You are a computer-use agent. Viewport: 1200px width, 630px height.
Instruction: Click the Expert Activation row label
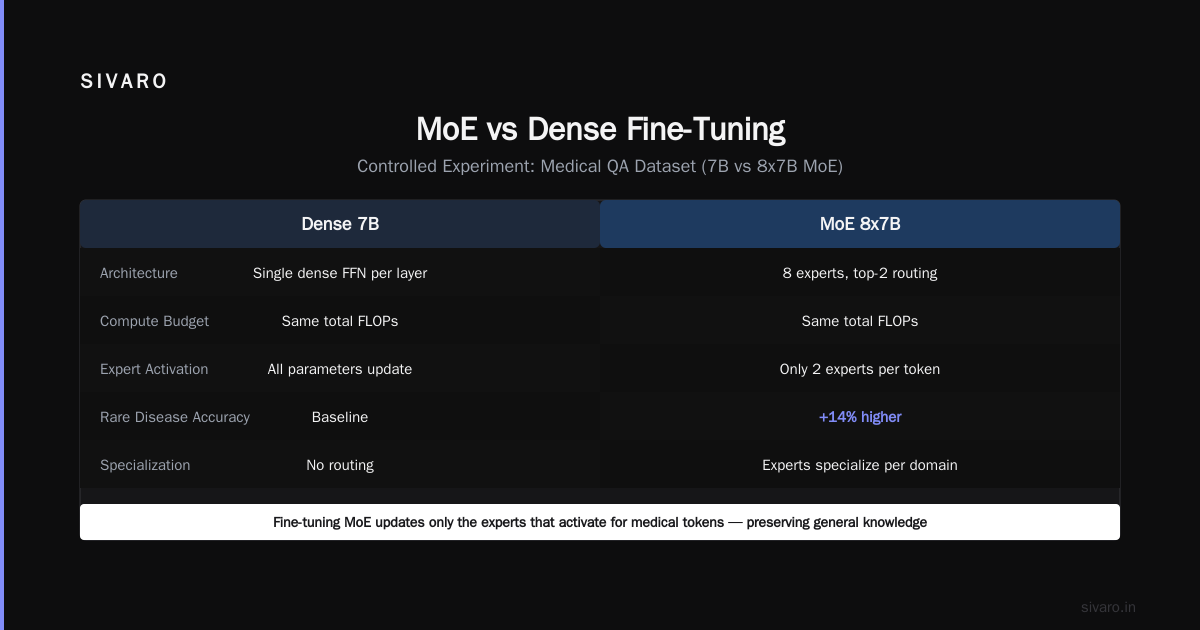coord(154,369)
